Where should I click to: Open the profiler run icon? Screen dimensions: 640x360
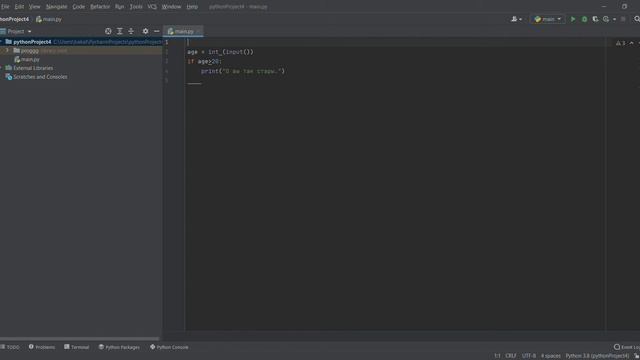tap(606, 19)
